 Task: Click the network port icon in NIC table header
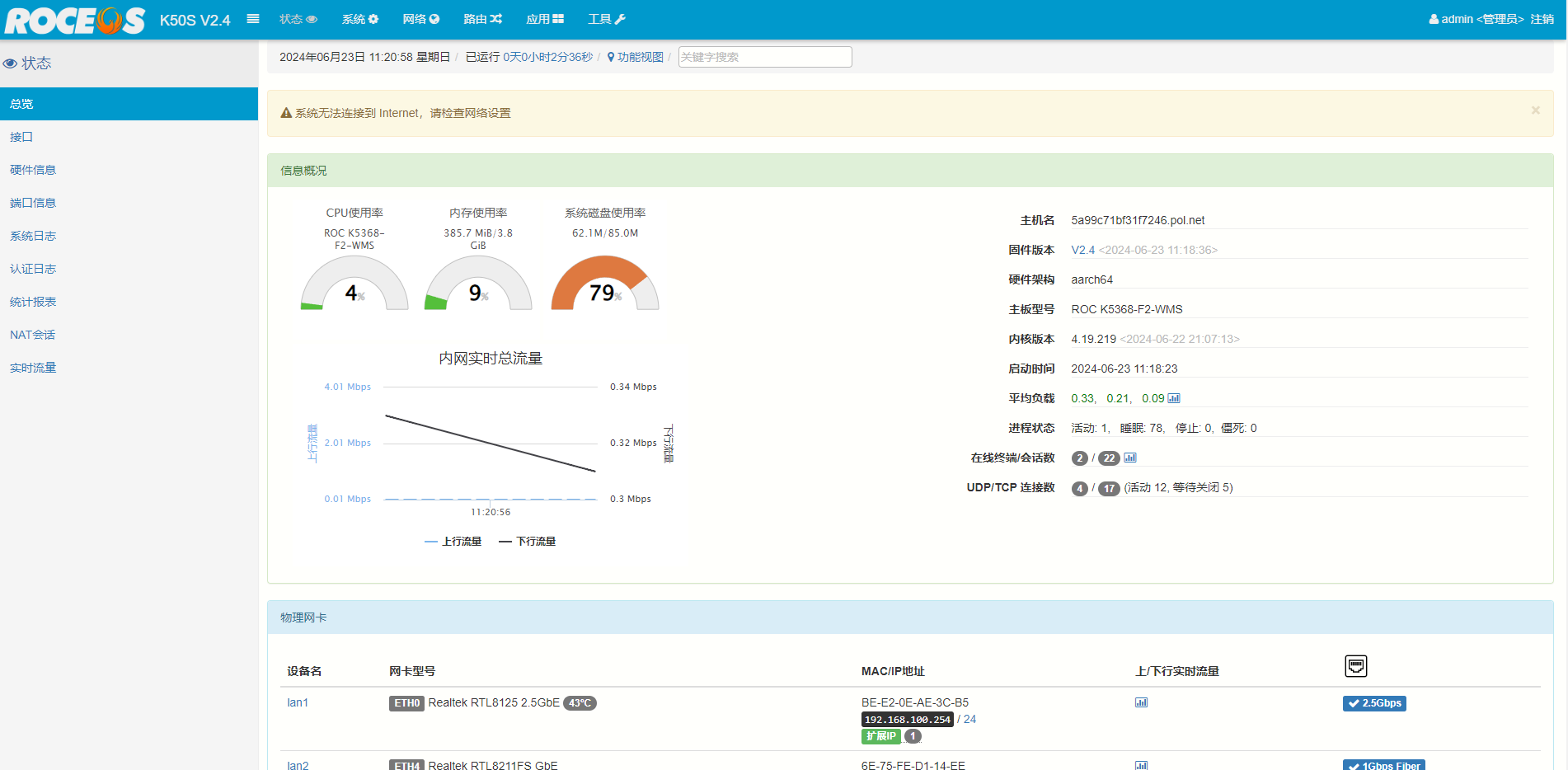pyautogui.click(x=1355, y=665)
